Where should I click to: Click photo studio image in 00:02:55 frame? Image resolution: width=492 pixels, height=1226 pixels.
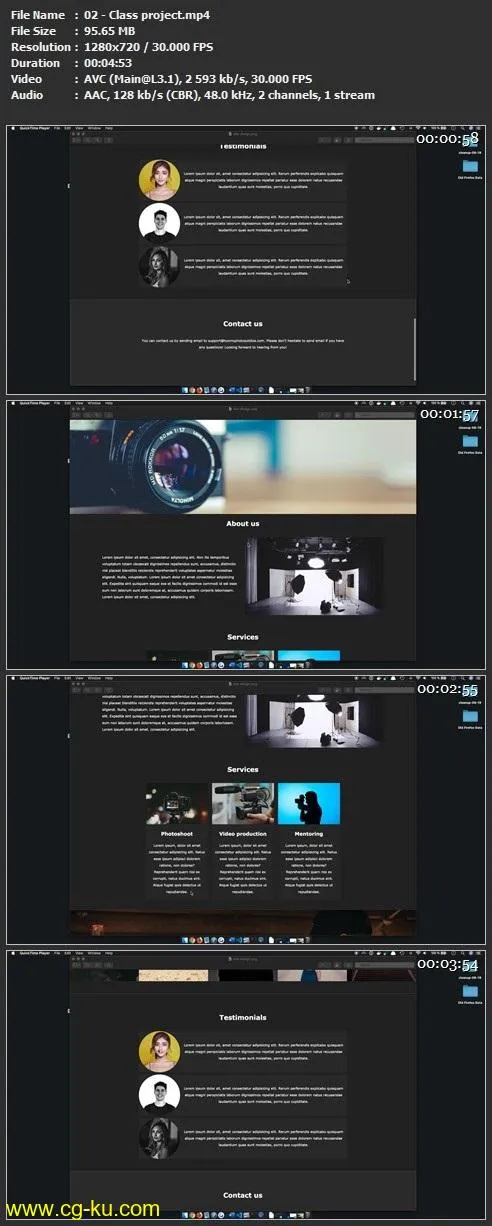(x=314, y=720)
